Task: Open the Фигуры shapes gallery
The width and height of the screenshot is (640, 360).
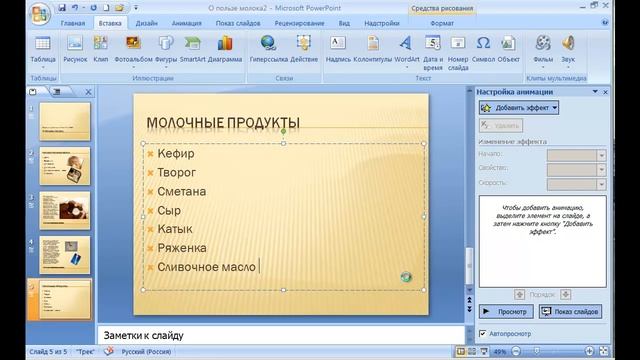Action: pyautogui.click(x=166, y=51)
